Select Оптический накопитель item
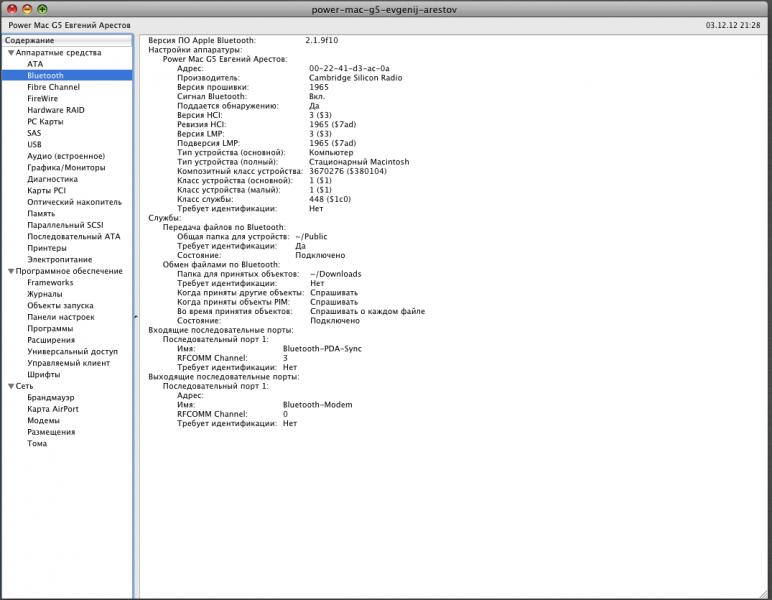The width and height of the screenshot is (772, 600). point(74,202)
